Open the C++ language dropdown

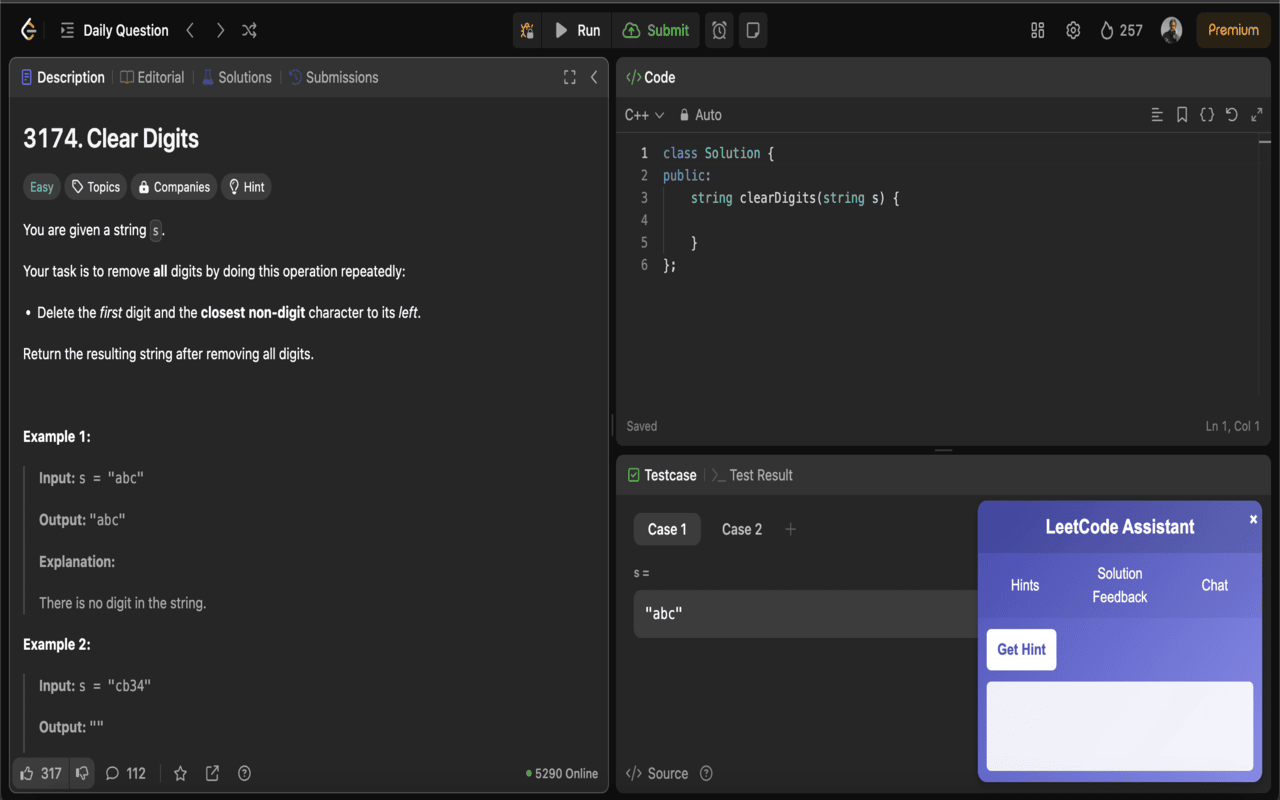click(x=643, y=114)
